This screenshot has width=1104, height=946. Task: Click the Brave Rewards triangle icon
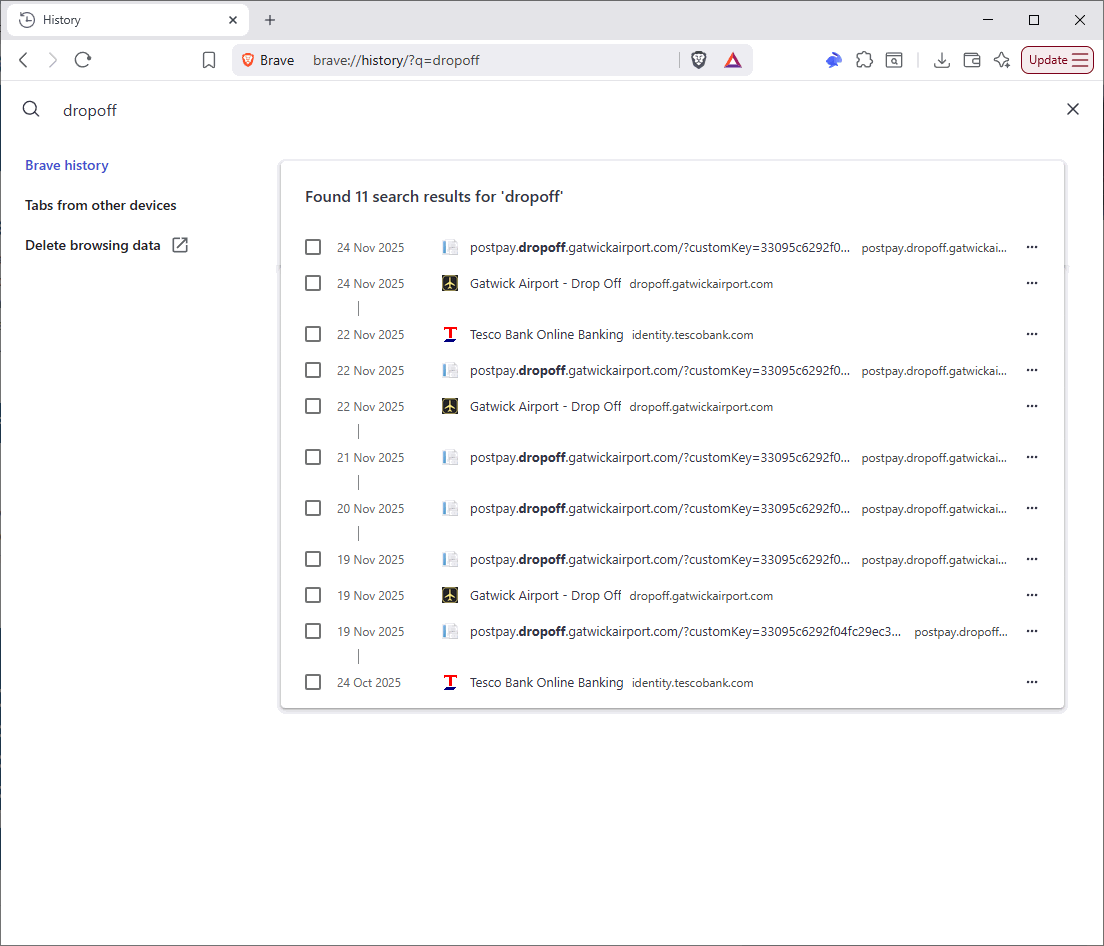pyautogui.click(x=733, y=60)
